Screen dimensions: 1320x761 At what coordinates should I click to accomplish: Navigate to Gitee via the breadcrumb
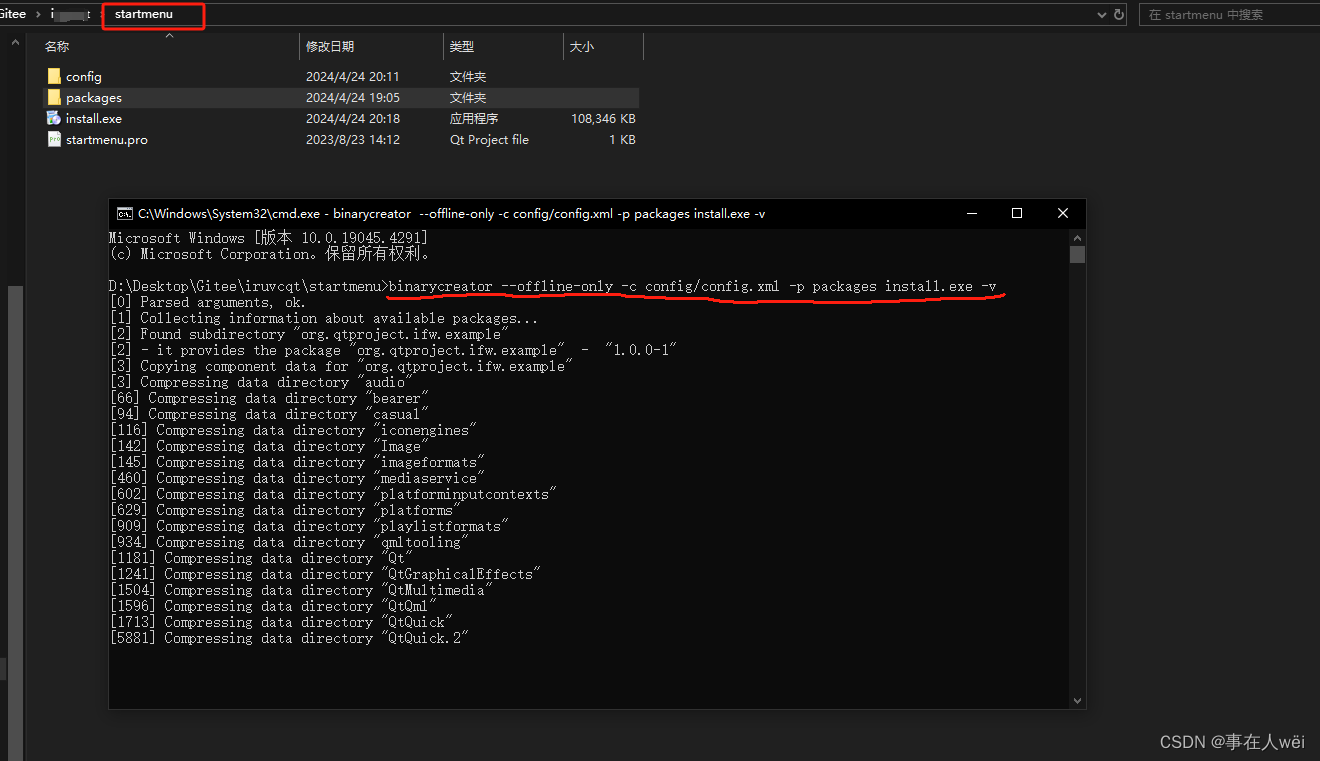click(x=12, y=14)
